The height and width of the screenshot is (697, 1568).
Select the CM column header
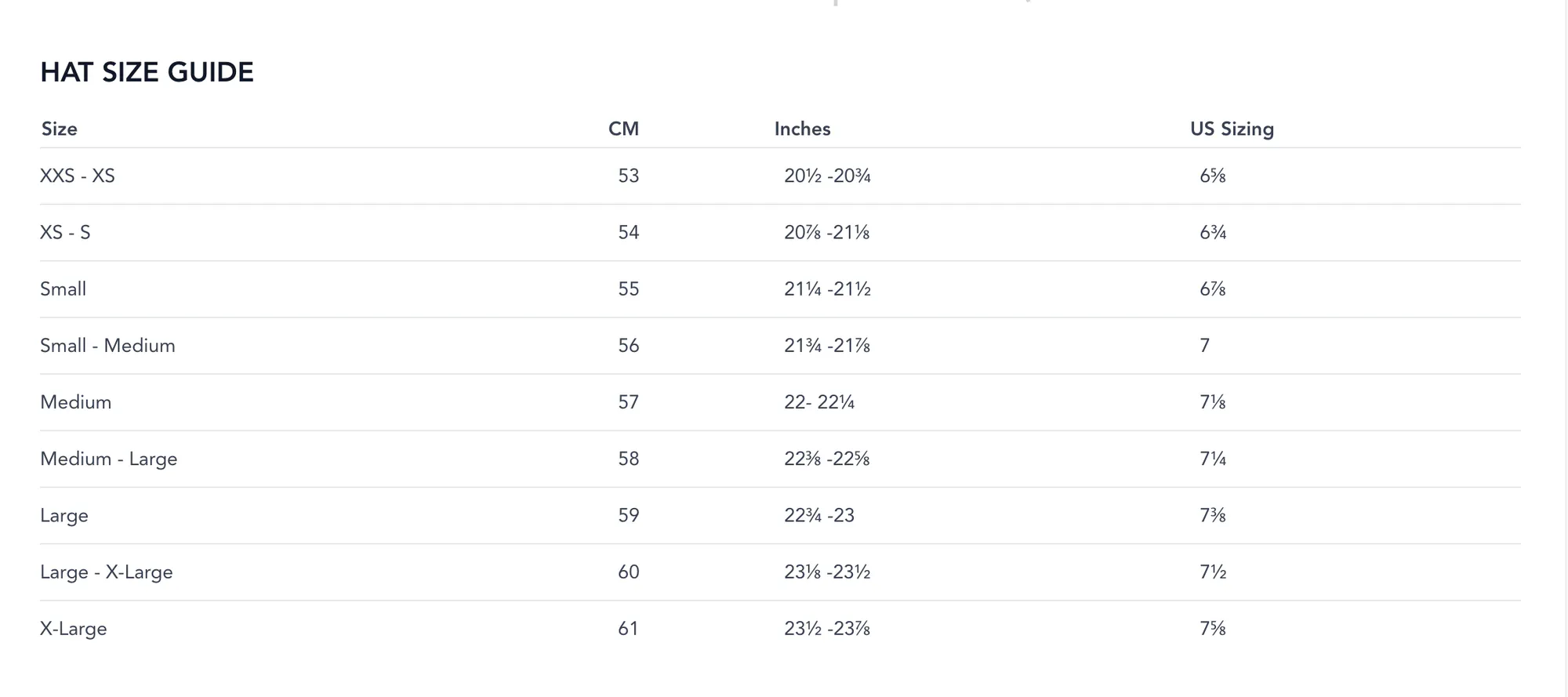[x=623, y=129]
